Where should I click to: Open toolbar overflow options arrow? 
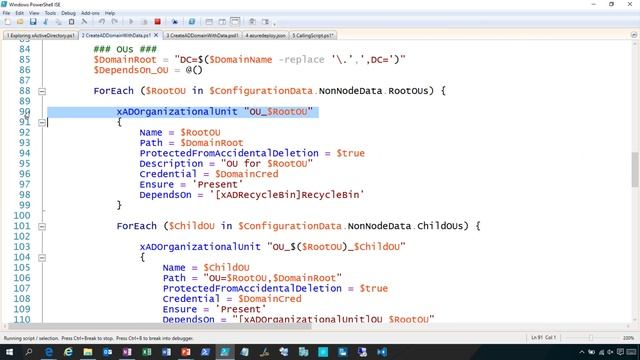click(x=275, y=23)
